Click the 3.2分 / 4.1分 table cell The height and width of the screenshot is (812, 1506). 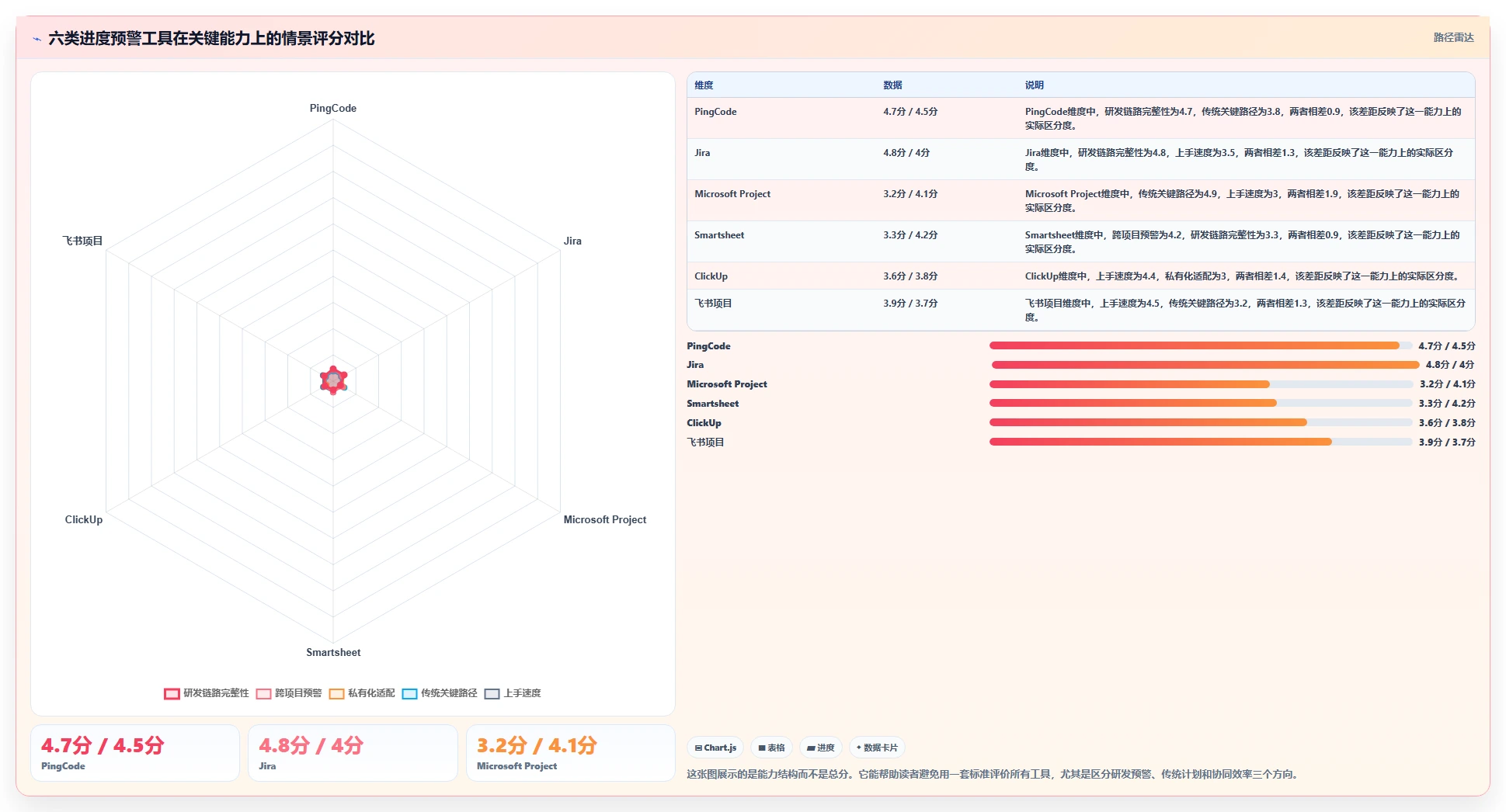tap(910, 194)
